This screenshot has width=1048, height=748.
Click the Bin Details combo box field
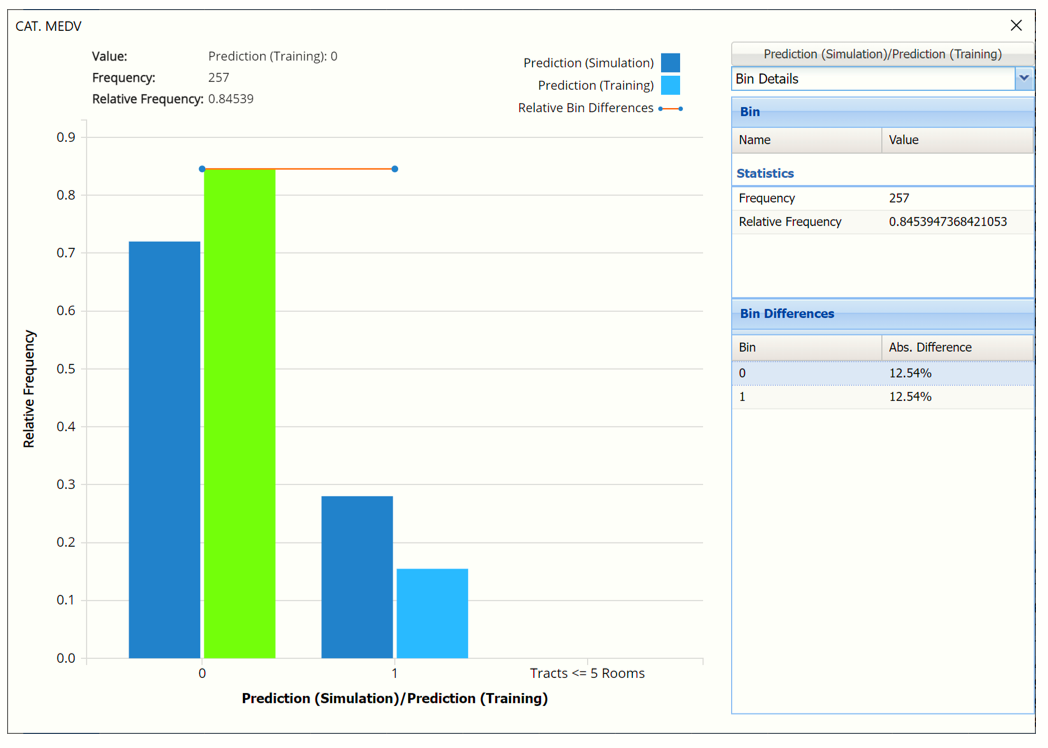[x=873, y=78]
